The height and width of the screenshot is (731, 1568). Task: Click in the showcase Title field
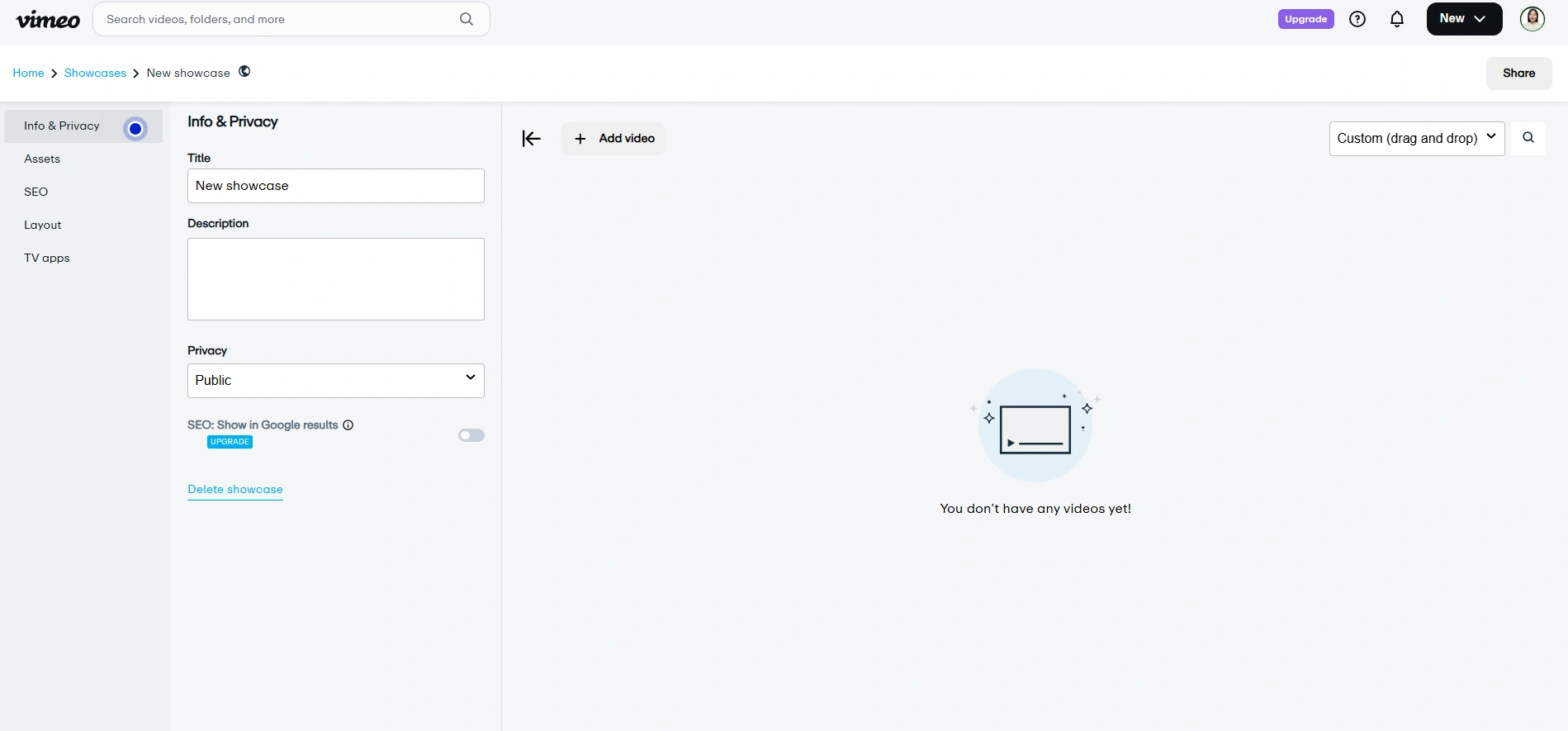[x=336, y=186]
